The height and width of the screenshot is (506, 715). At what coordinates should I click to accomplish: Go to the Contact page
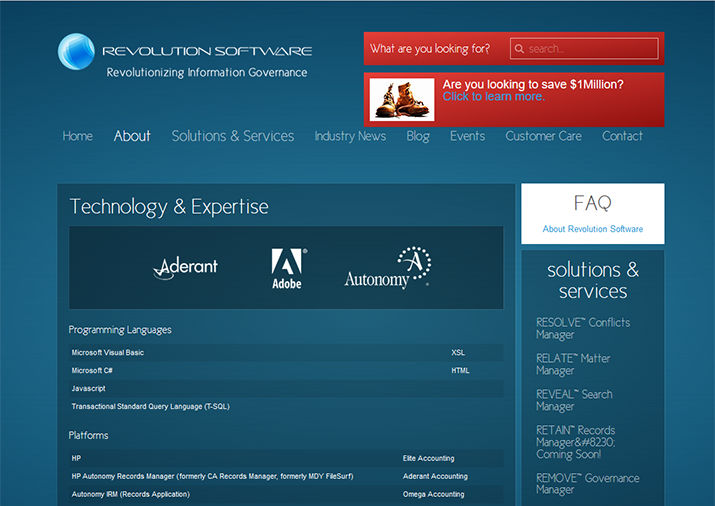click(622, 136)
